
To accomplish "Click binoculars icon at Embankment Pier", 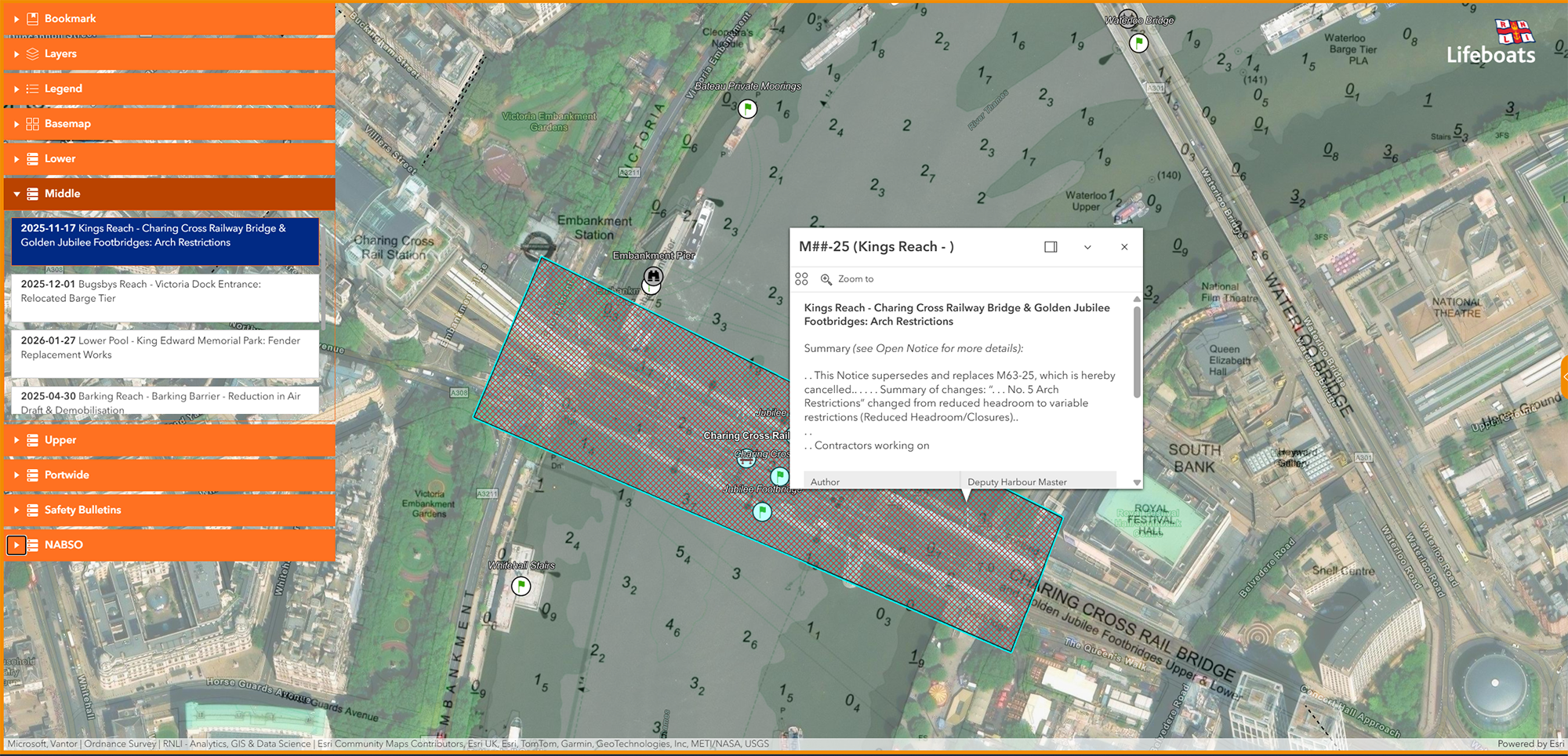I will [x=653, y=276].
